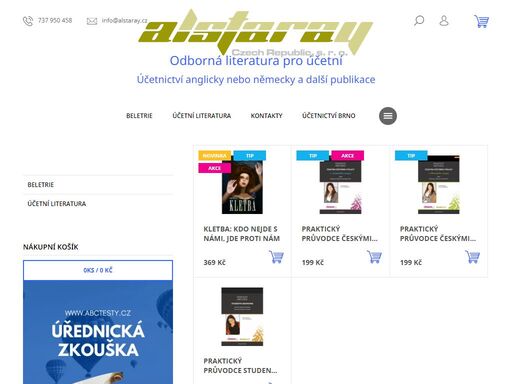Open cart summary 0 ks / 0 Kč
This screenshot has width=512, height=384.
[98, 270]
